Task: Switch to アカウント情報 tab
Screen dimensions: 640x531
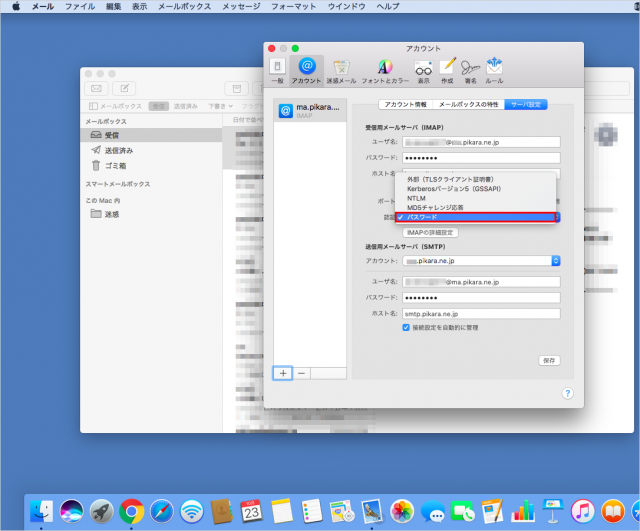Action: pyautogui.click(x=406, y=104)
